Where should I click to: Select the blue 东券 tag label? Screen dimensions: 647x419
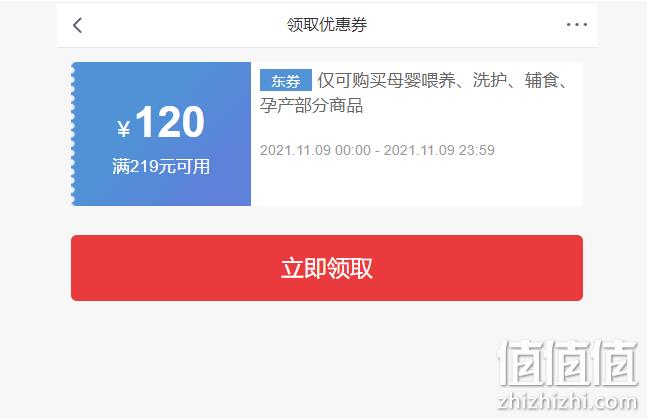pyautogui.click(x=286, y=80)
